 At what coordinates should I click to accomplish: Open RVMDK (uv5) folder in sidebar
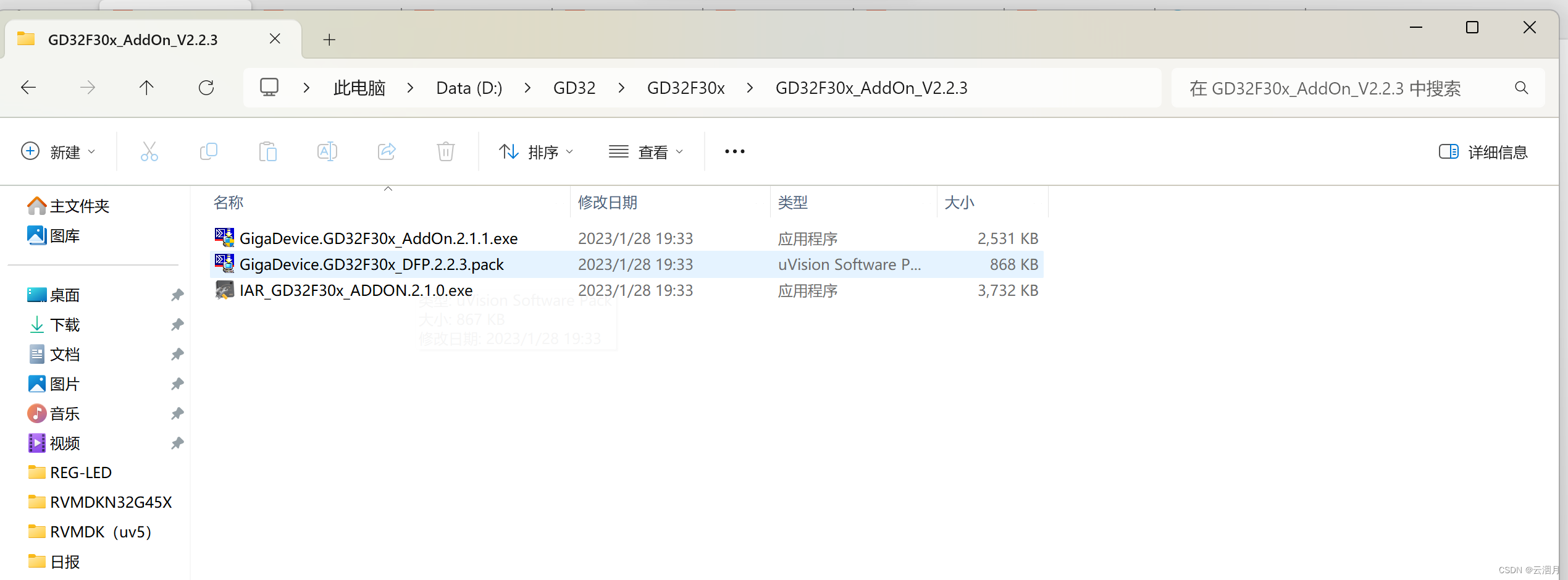click(x=90, y=532)
